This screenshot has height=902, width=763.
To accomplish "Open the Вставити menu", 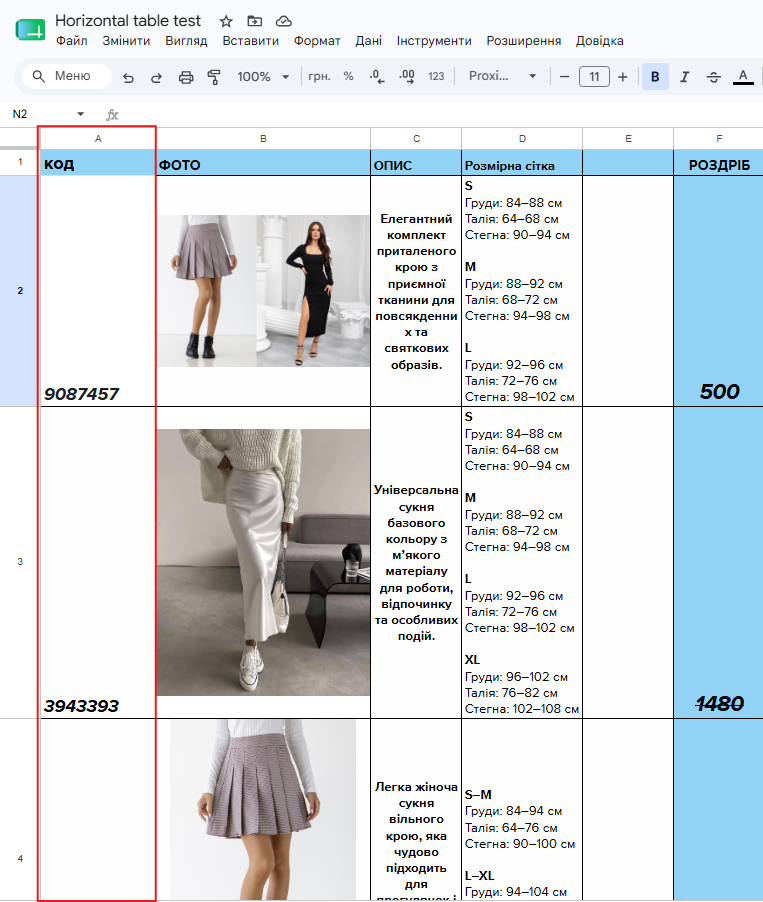I will tap(250, 41).
